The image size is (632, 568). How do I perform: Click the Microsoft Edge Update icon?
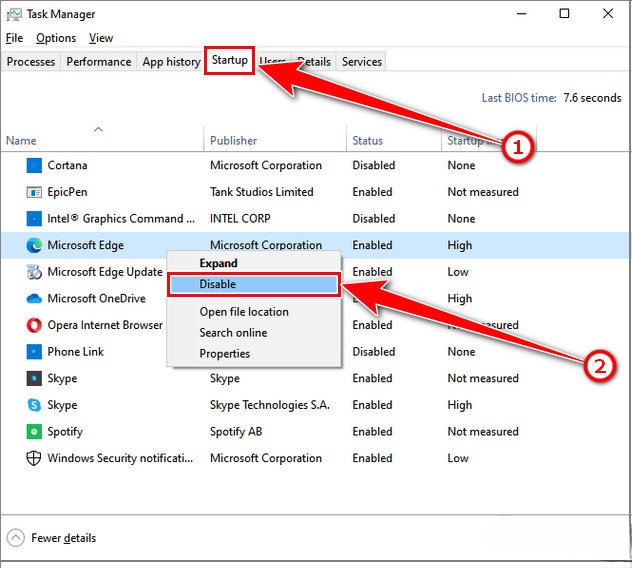coord(34,272)
